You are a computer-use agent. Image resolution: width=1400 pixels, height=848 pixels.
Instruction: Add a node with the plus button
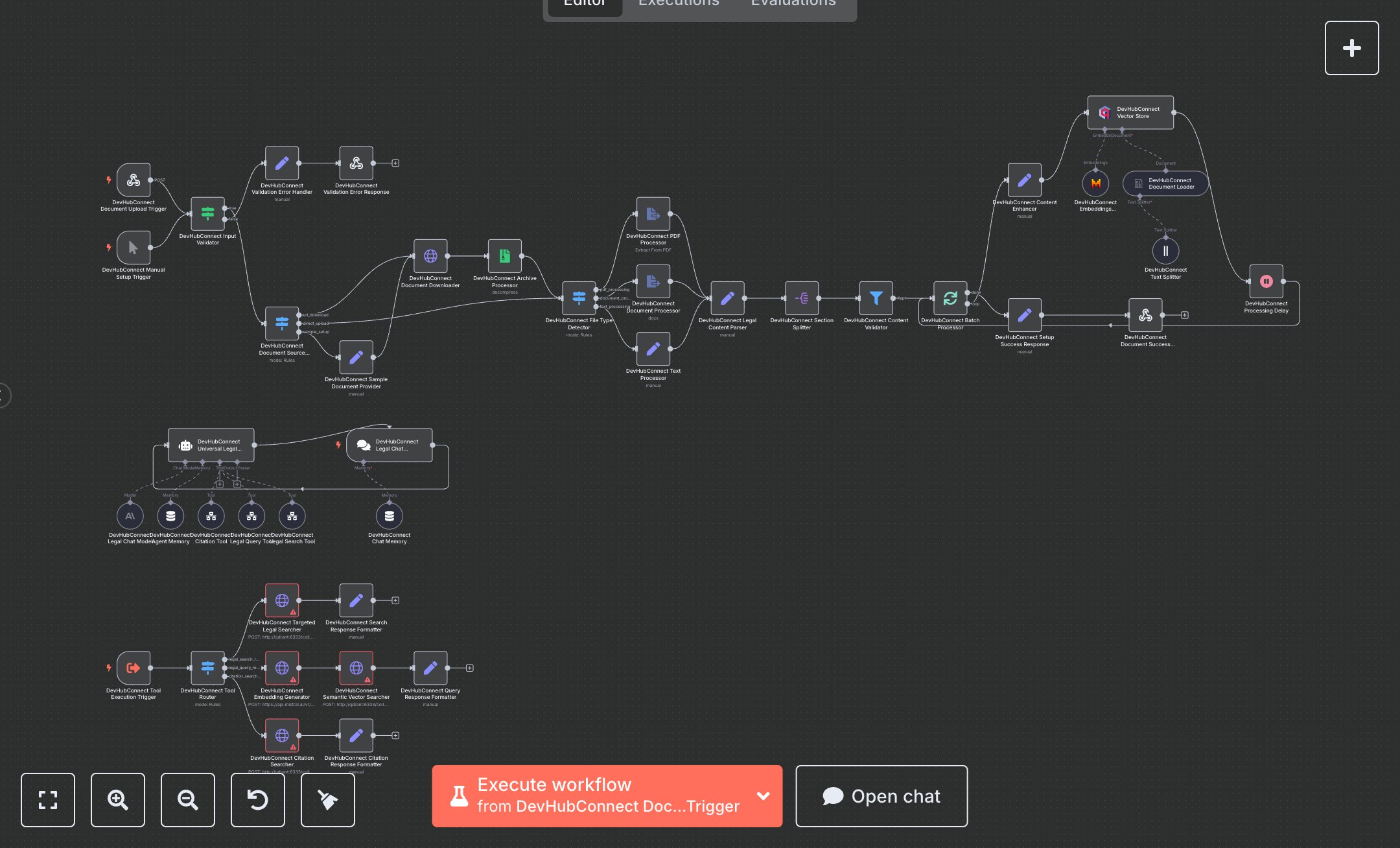click(1351, 48)
